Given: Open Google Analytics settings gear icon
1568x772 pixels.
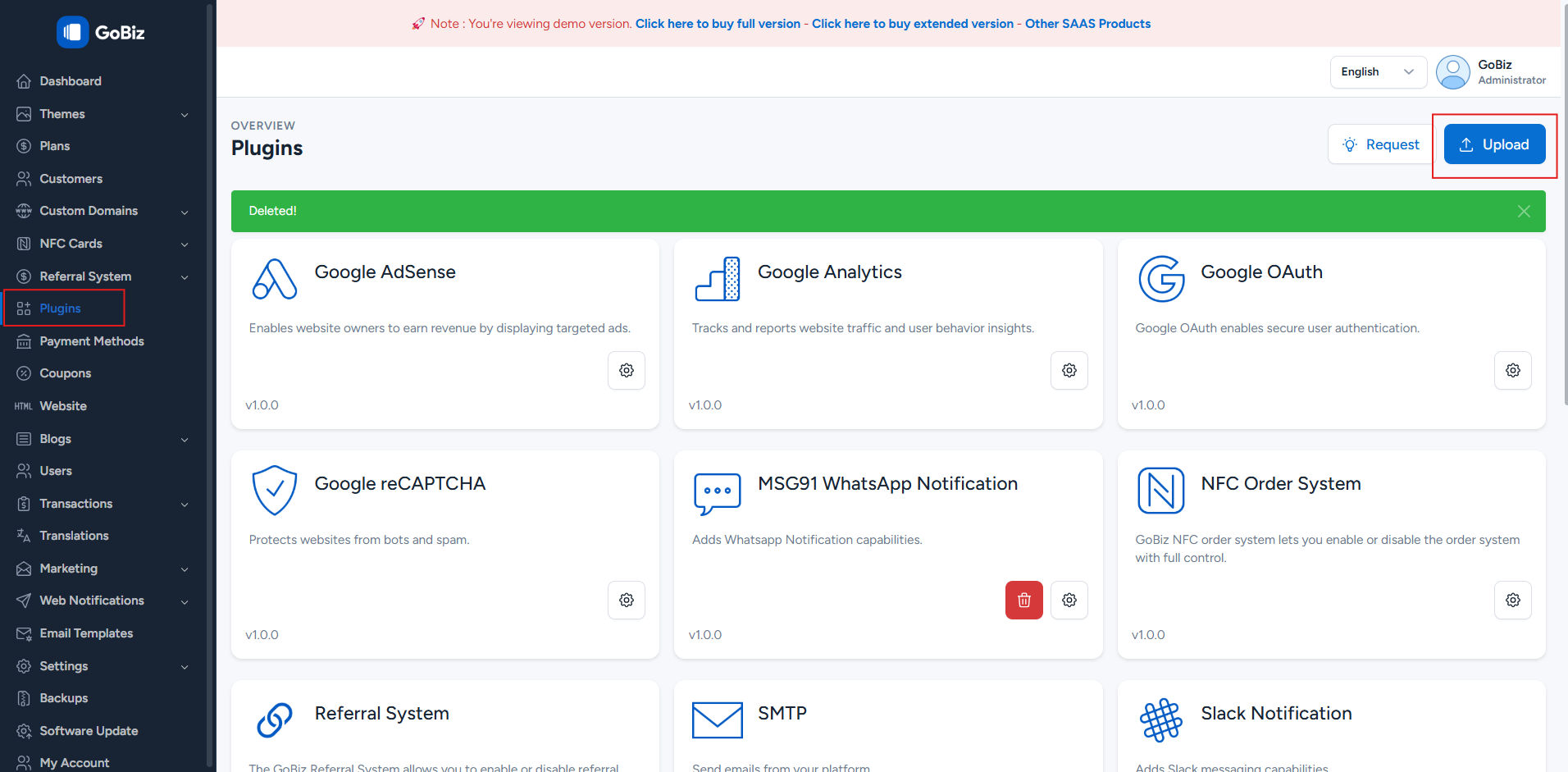Looking at the screenshot, I should 1069,371.
